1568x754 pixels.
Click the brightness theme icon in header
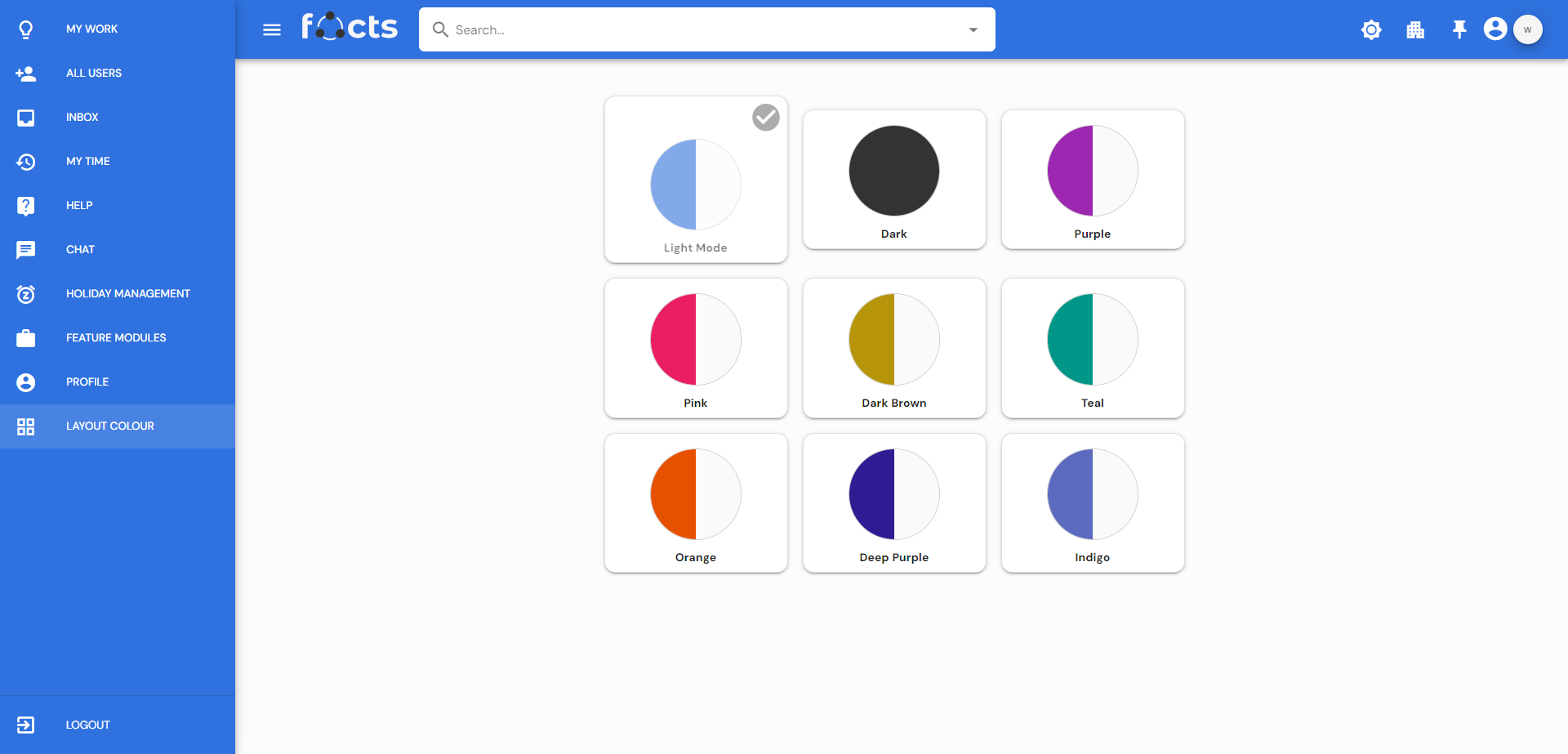pyautogui.click(x=1371, y=30)
